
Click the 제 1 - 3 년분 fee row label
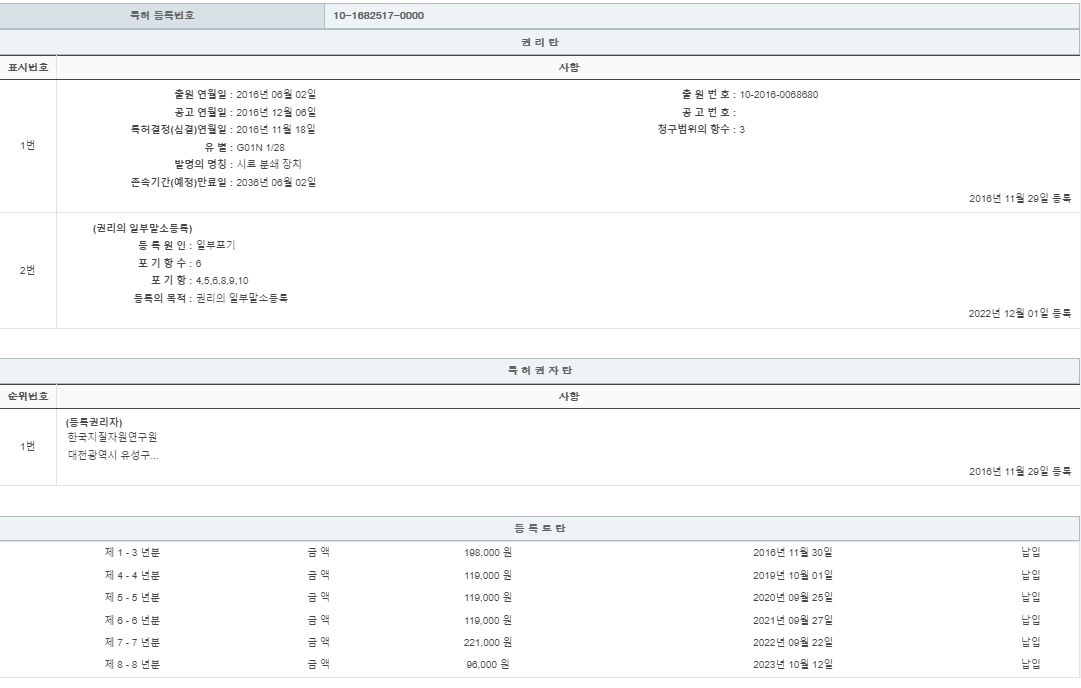pyautogui.click(x=132, y=551)
